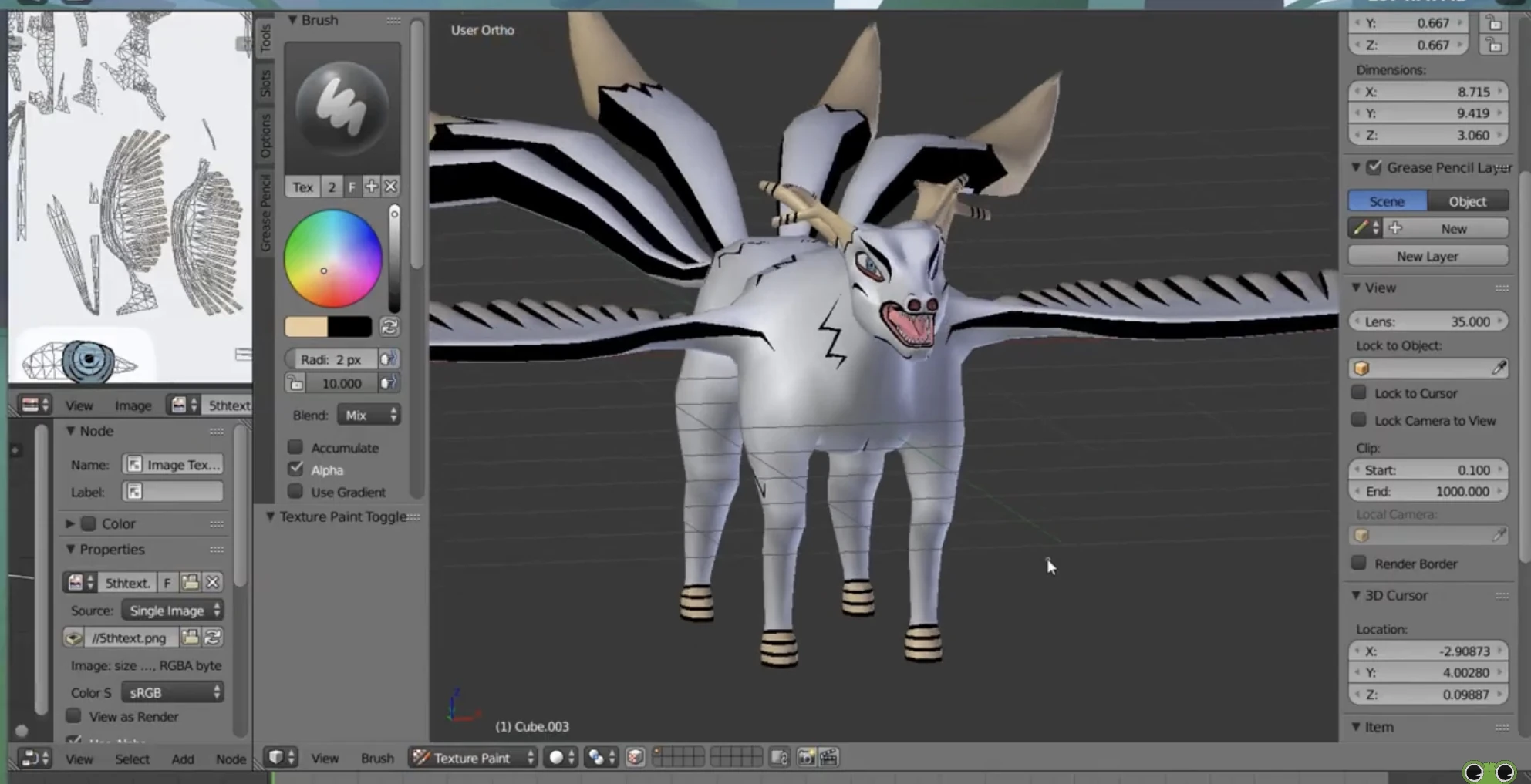Disable the Alpha brush checkbox
The width and height of the screenshot is (1531, 784).
point(296,469)
